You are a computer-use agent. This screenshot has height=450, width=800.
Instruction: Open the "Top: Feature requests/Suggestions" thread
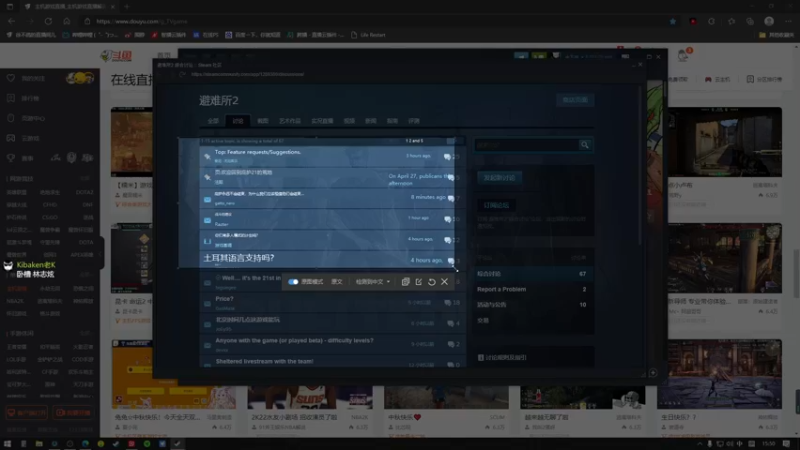click(x=258, y=152)
